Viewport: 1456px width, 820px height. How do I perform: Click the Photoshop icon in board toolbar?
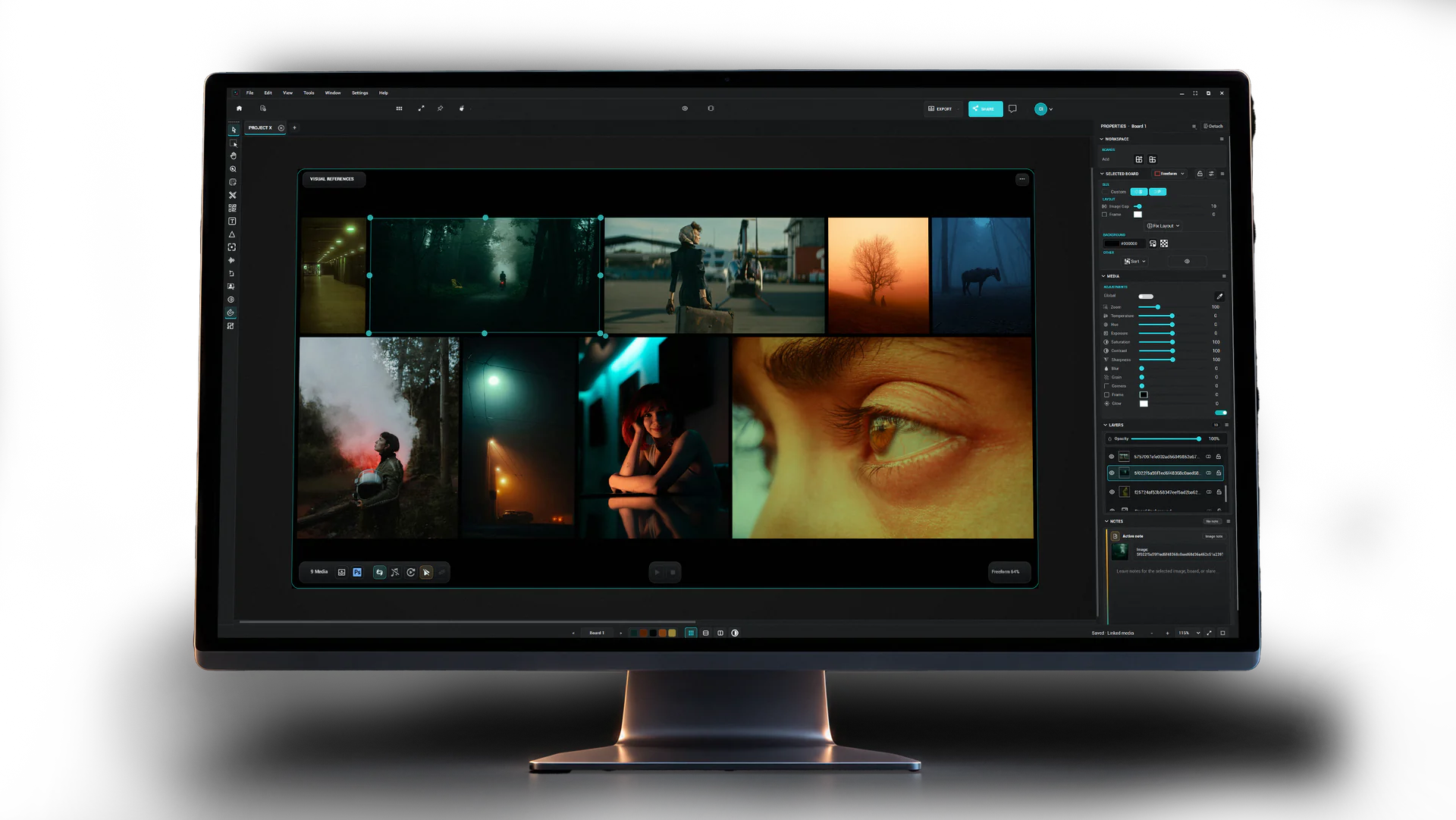[357, 572]
